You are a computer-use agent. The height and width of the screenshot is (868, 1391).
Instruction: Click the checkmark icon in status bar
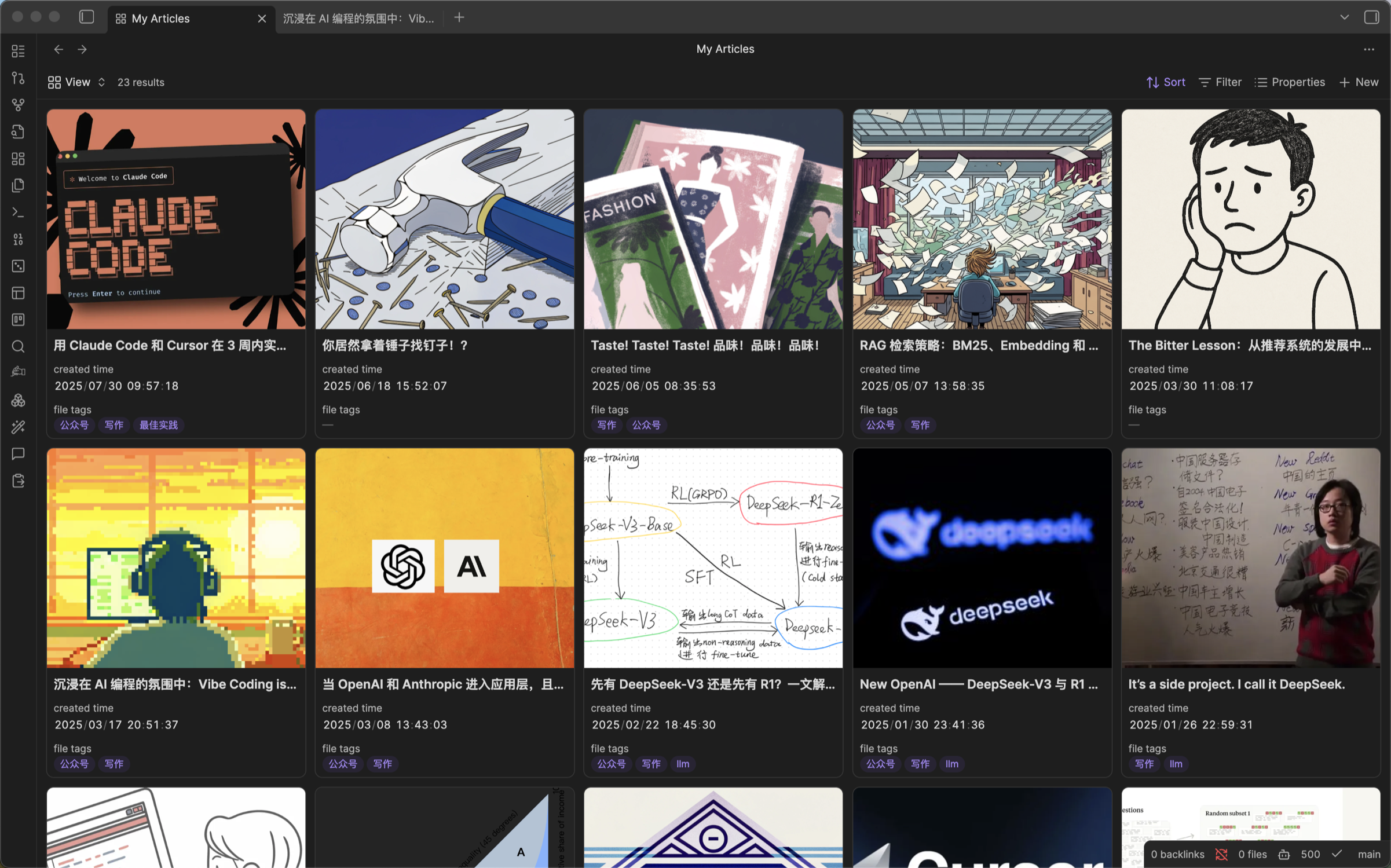pyautogui.click(x=1337, y=854)
